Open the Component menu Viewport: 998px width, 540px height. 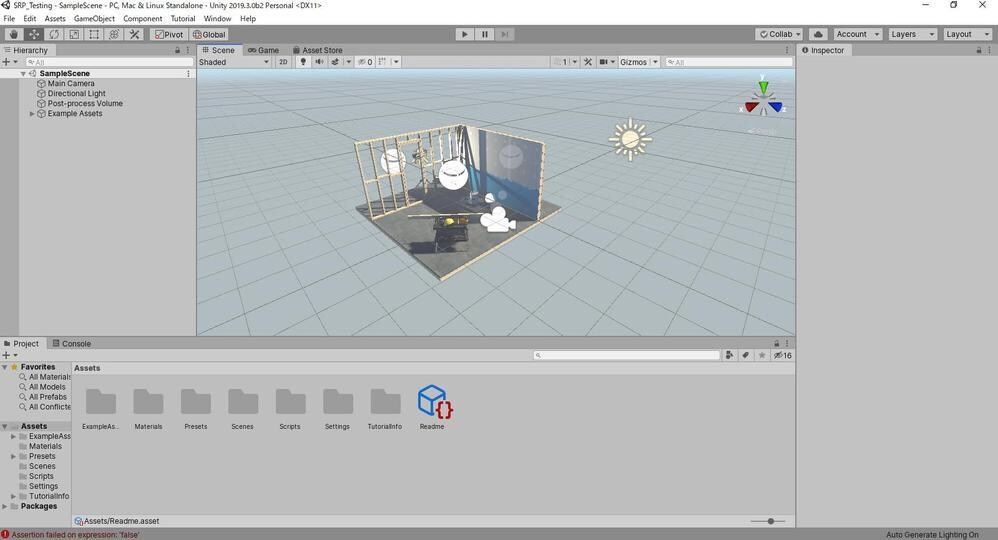pyautogui.click(x=143, y=18)
